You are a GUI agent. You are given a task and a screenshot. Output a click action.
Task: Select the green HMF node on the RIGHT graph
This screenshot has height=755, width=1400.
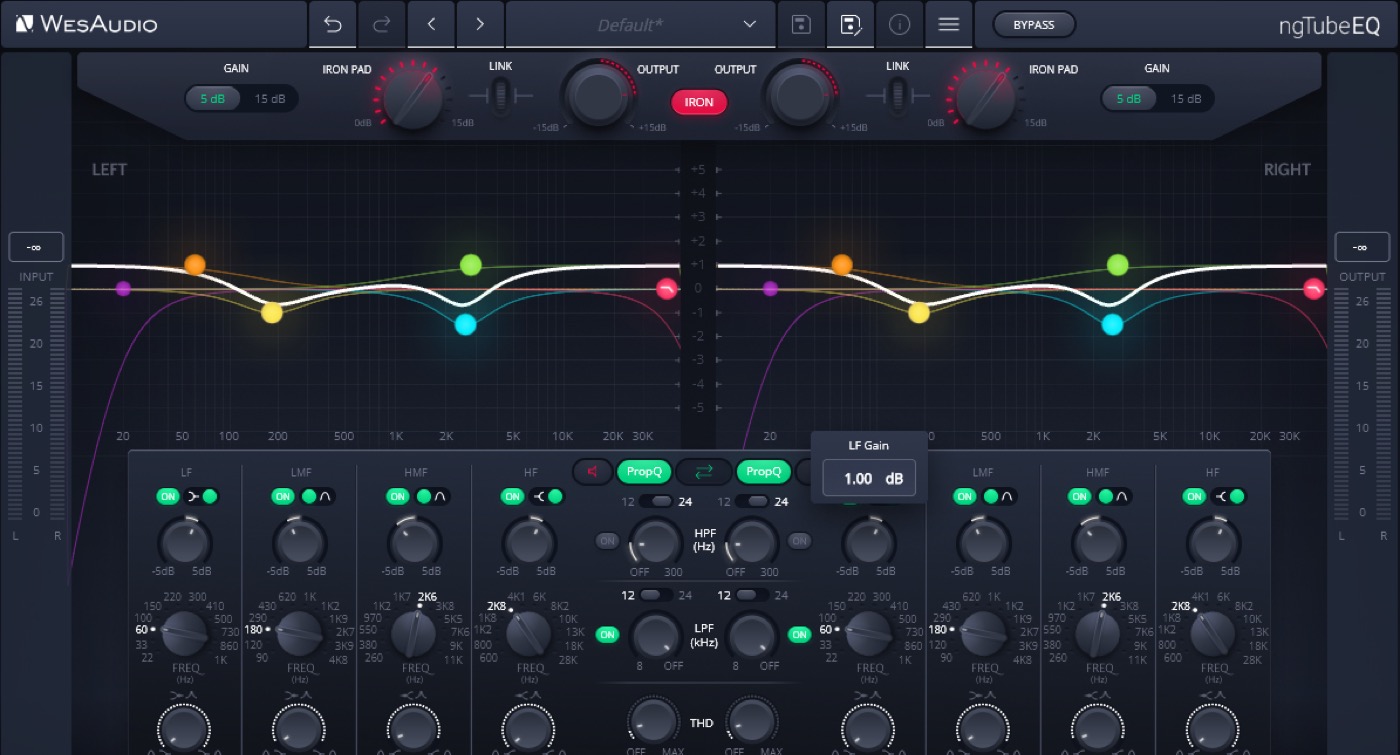click(1118, 265)
